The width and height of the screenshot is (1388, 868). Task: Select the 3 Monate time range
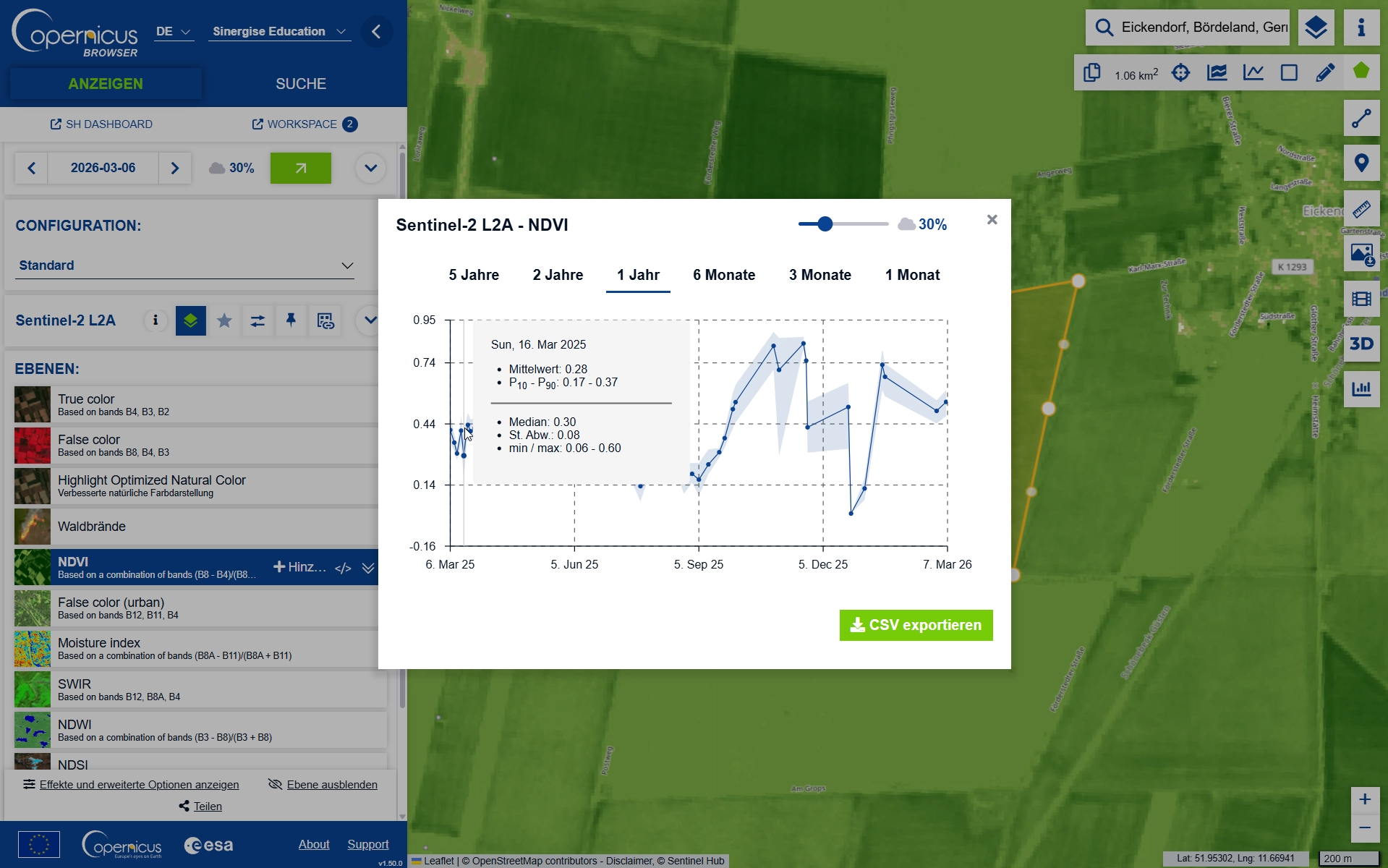point(820,275)
